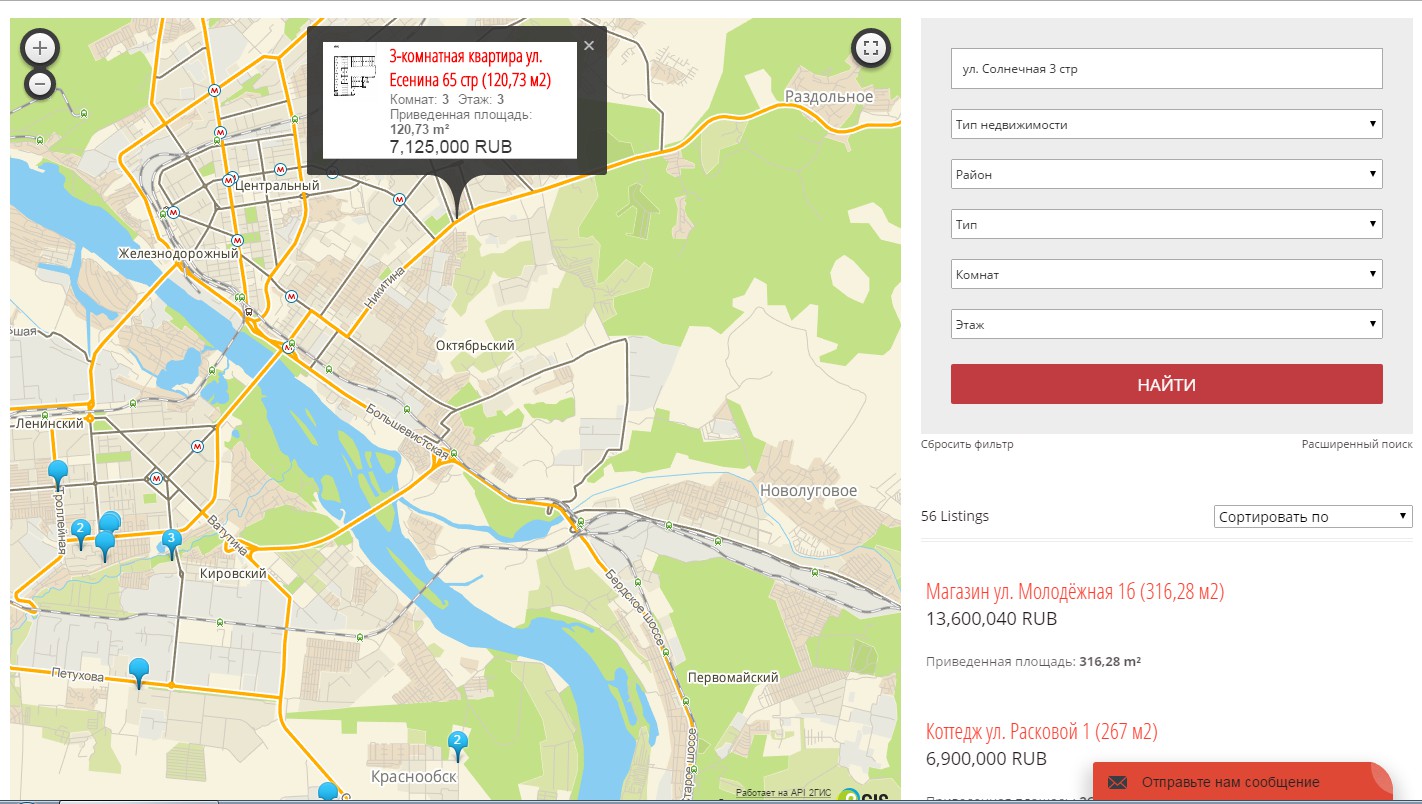Zoom out of the map with minus button
Screen dimensions: 1422x804
[x=40, y=84]
